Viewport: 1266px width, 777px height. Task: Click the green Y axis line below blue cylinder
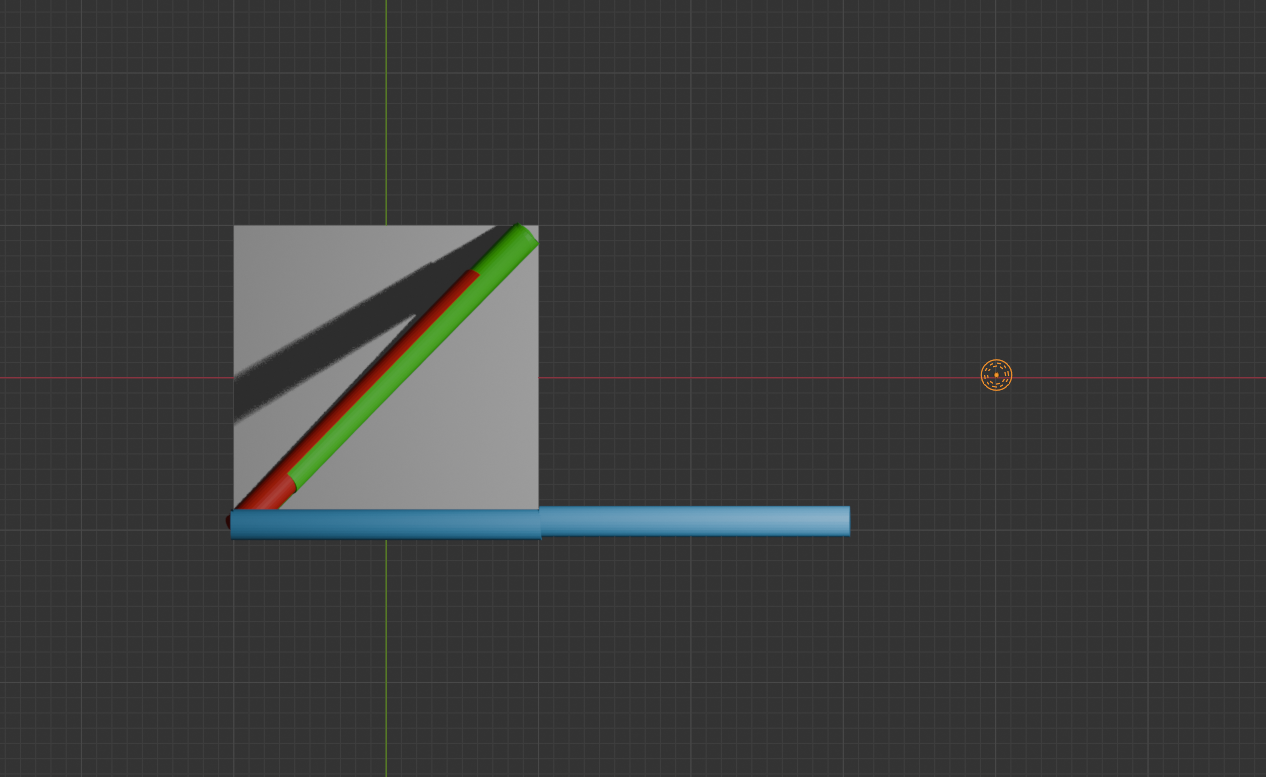click(386, 650)
